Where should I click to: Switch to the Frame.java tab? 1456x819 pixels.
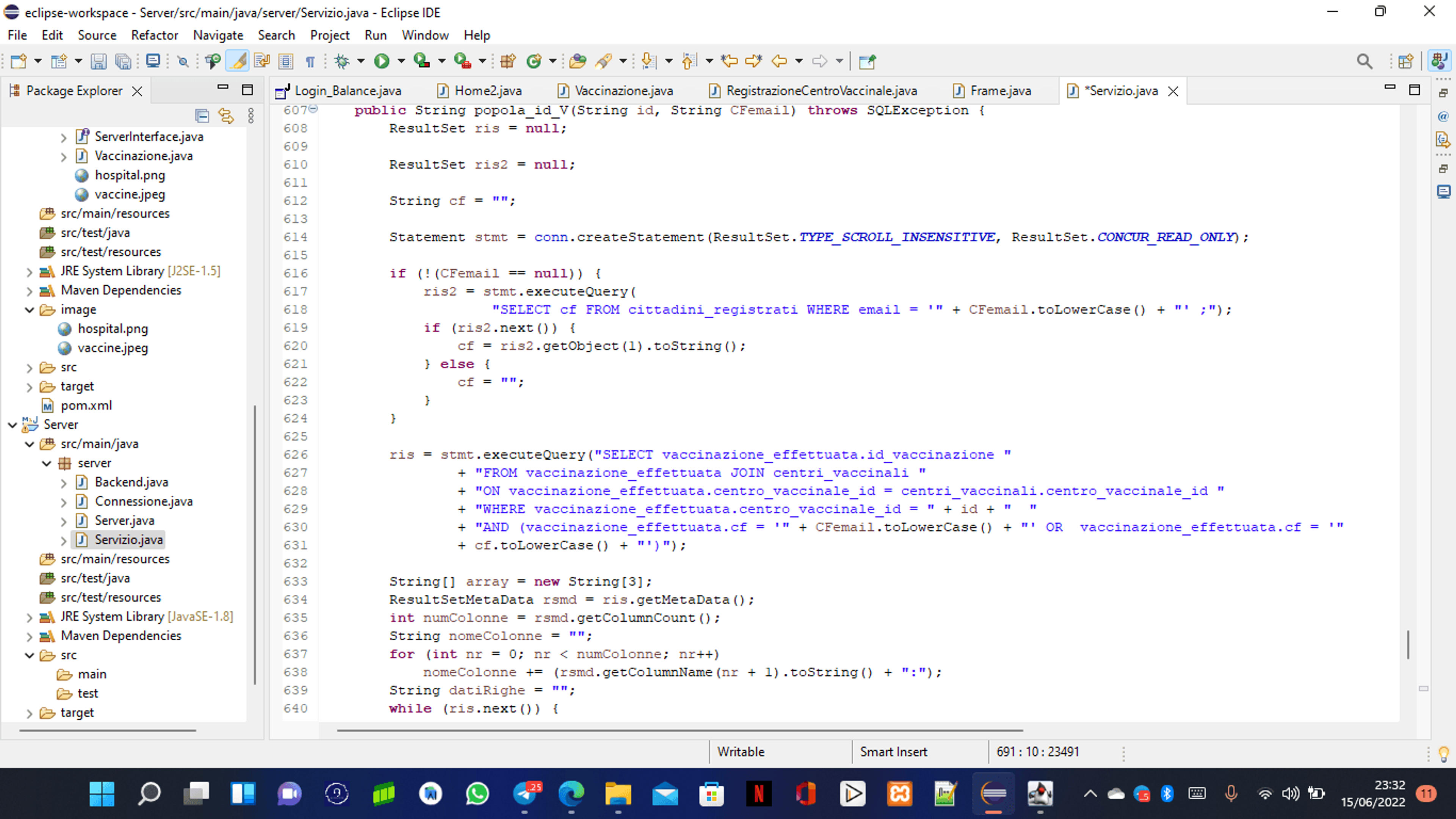[x=992, y=91]
